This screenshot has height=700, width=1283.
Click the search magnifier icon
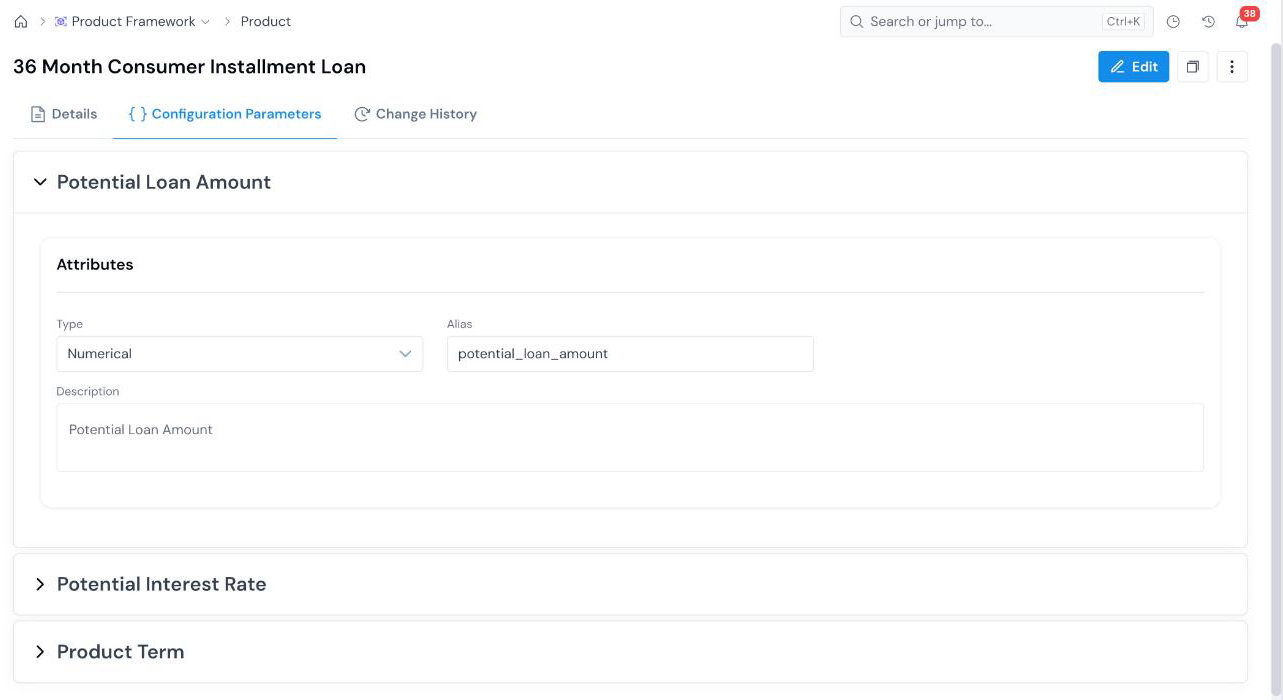(857, 21)
